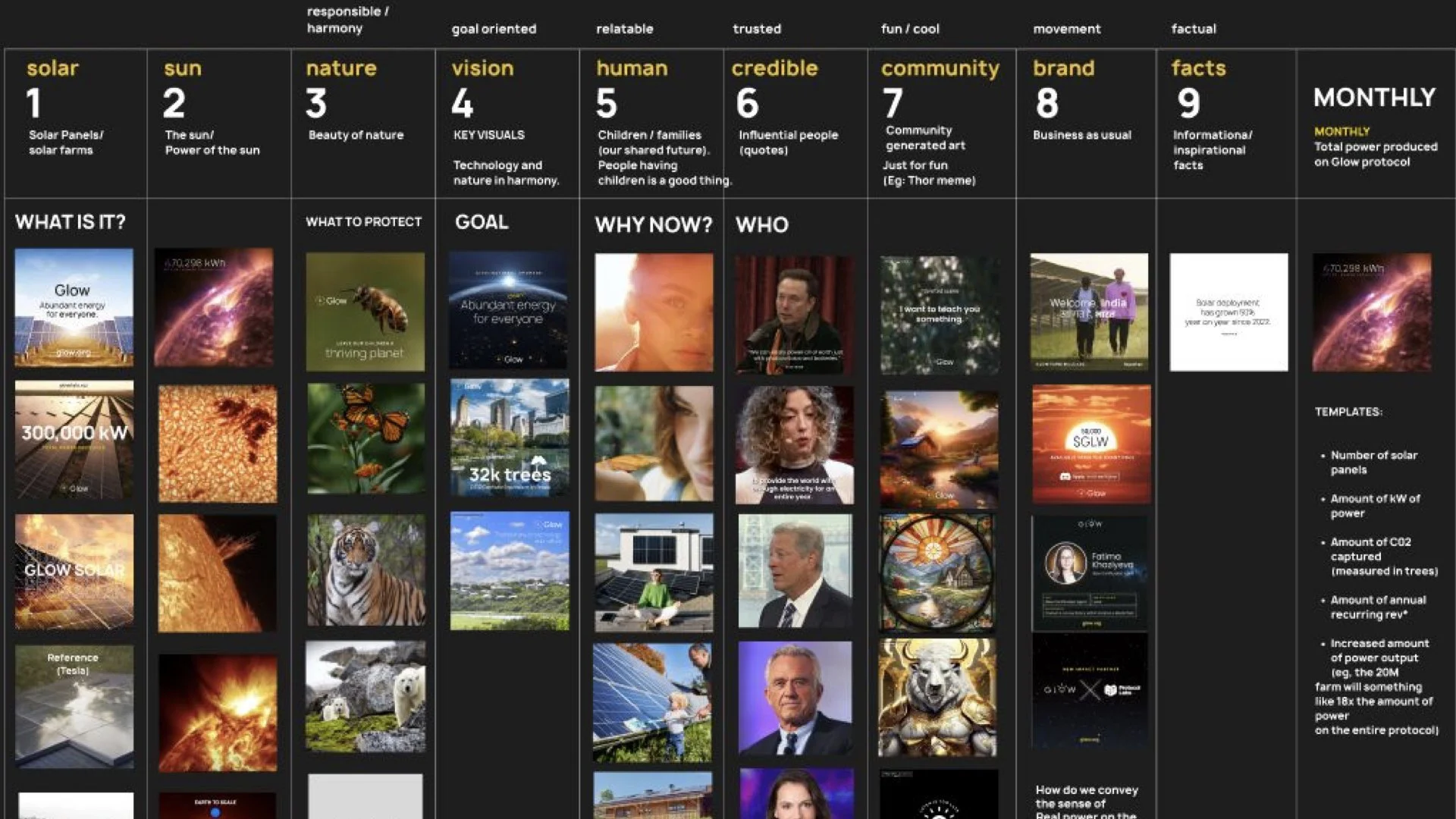Select the white solar deployment fact card
This screenshot has width=1456, height=819.
1228,312
